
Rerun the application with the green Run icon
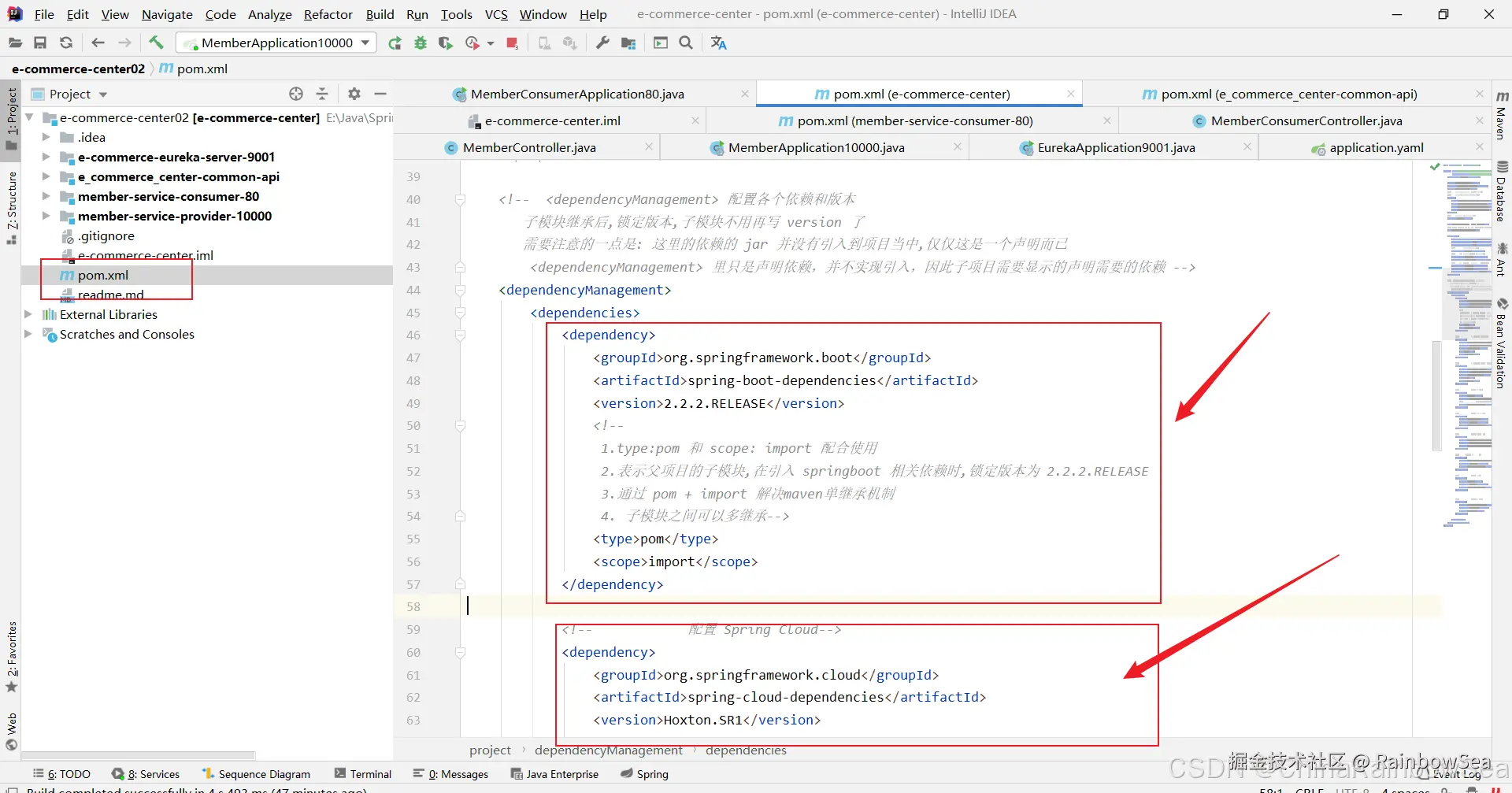(395, 43)
